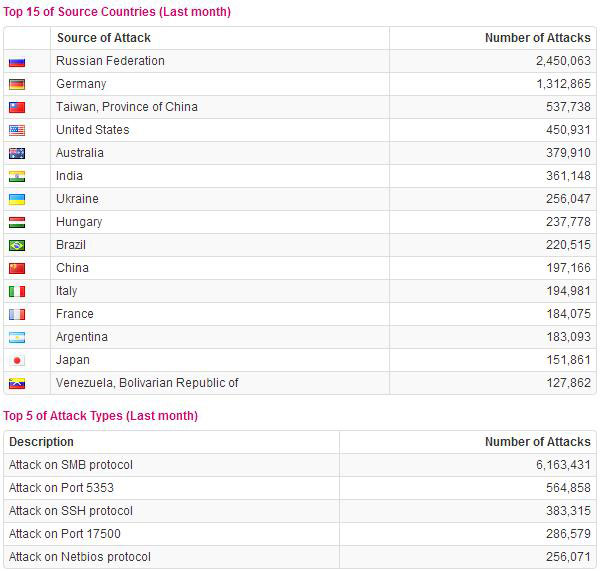The image size is (600, 571).
Task: Select the Attack on SMB protocol row
Action: [x=300, y=465]
